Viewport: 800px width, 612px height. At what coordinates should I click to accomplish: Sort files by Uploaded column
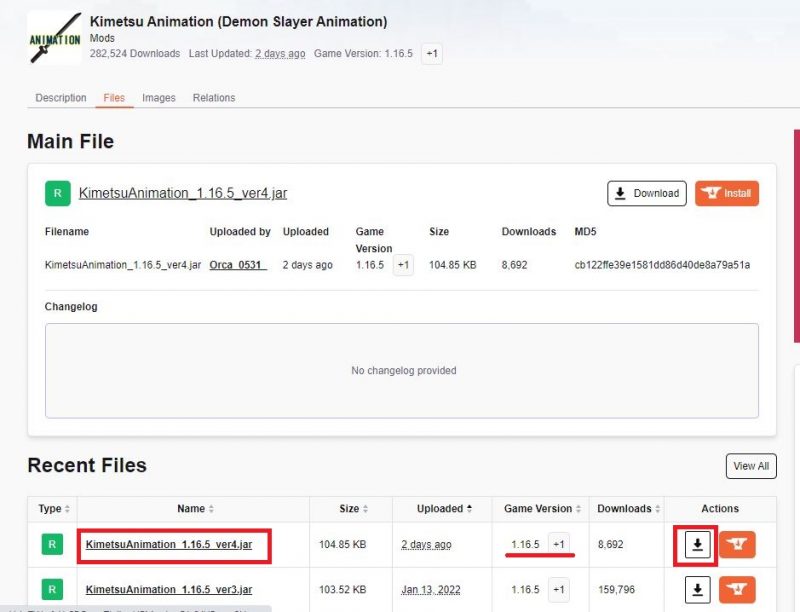click(x=445, y=509)
